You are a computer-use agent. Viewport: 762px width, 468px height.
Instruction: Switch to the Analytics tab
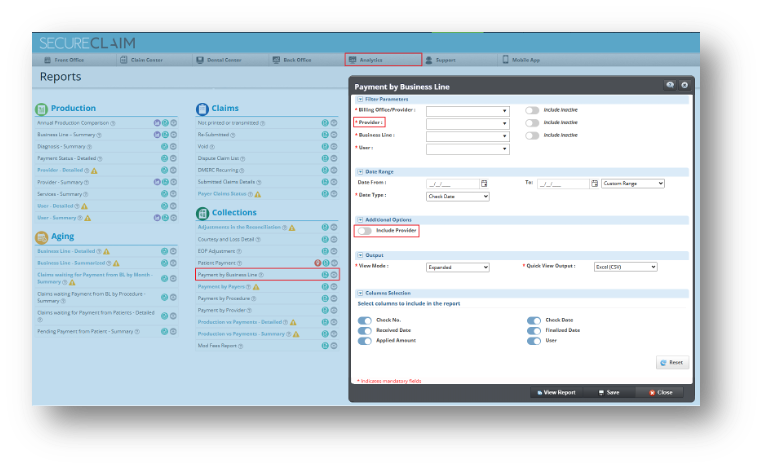[x=383, y=60]
